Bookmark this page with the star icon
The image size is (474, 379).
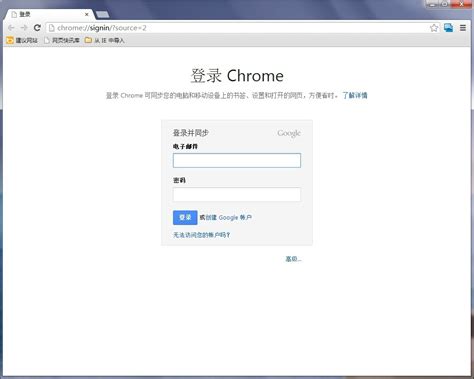point(434,28)
